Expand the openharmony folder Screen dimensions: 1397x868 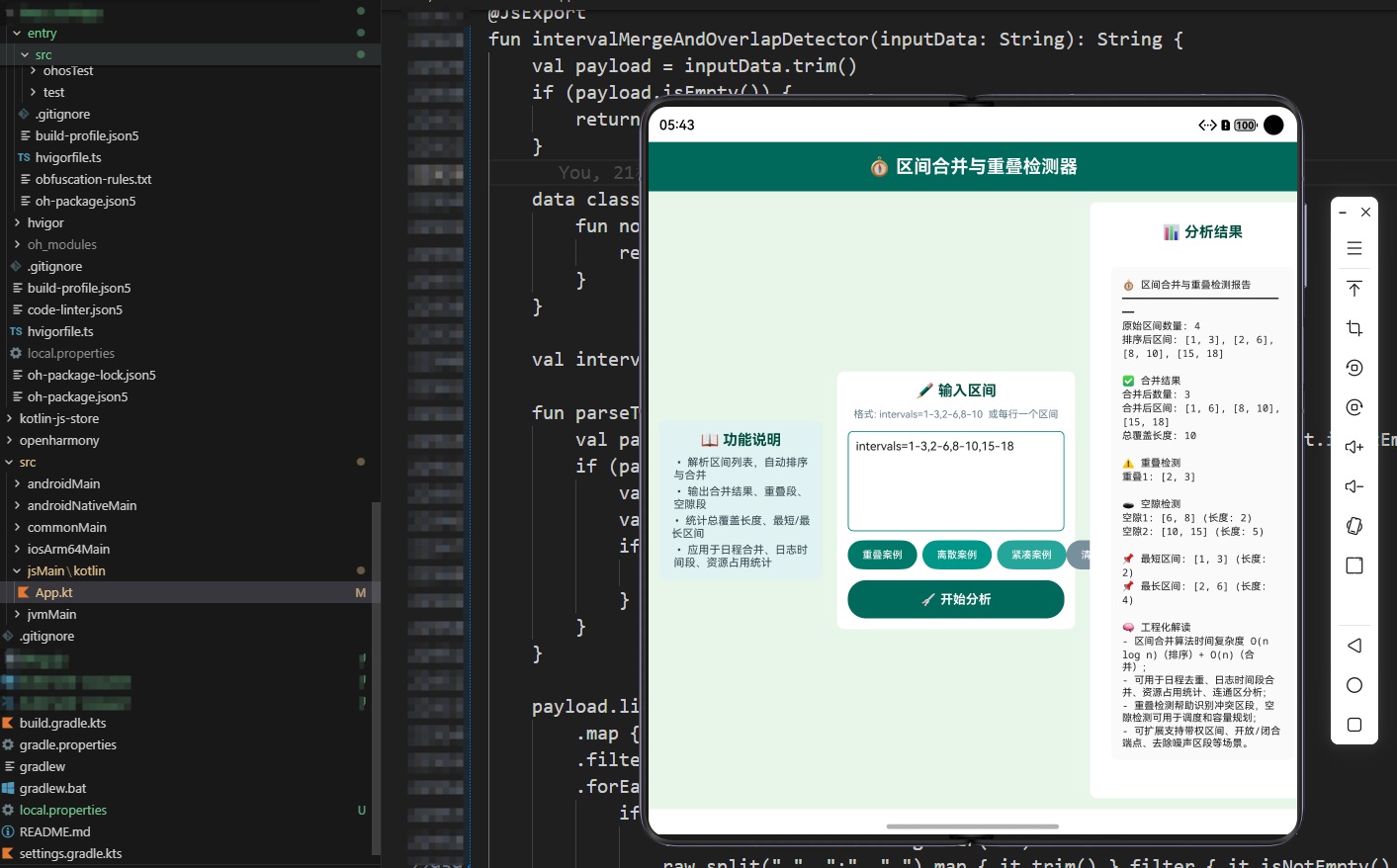tap(9, 440)
